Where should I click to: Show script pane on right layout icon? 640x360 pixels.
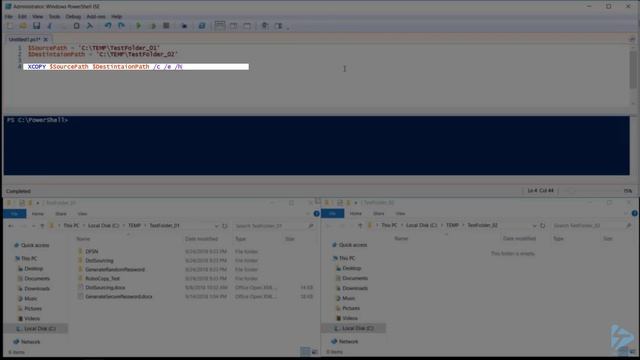click(233, 26)
